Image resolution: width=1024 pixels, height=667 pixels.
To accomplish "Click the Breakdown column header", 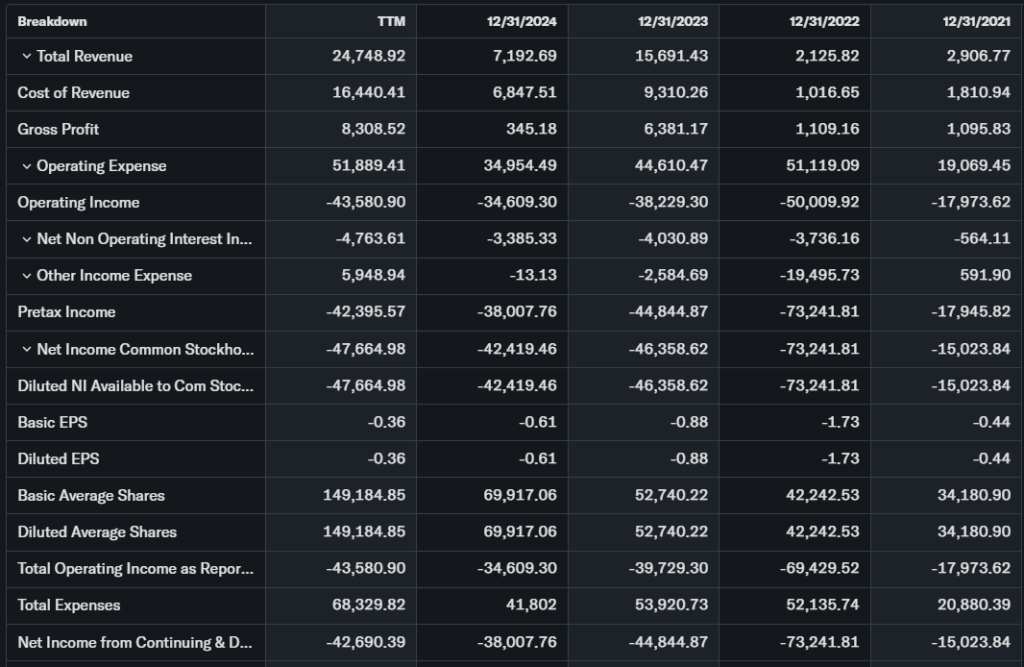I will coord(52,21).
